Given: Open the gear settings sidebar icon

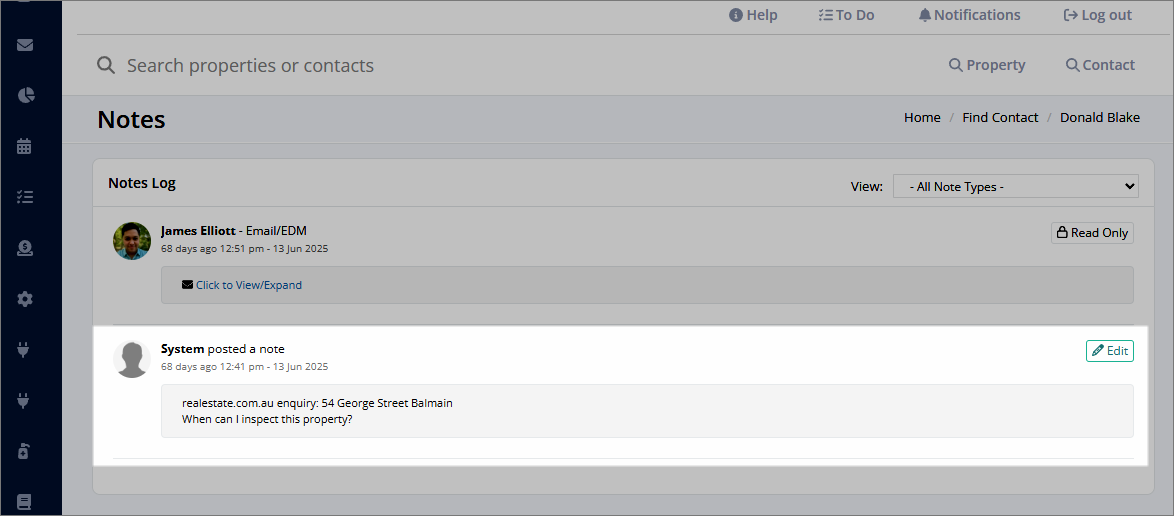Looking at the screenshot, I should tap(25, 300).
